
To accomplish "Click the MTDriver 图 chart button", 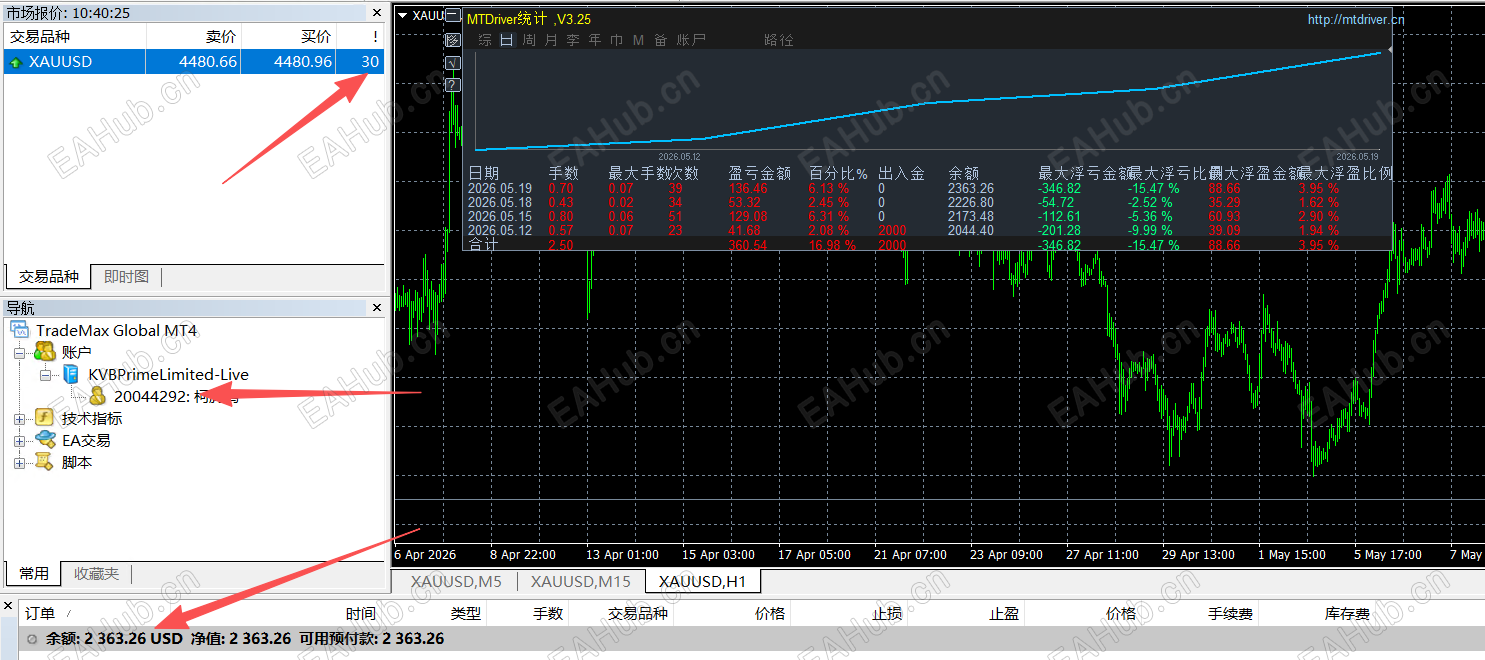I will coord(453,40).
